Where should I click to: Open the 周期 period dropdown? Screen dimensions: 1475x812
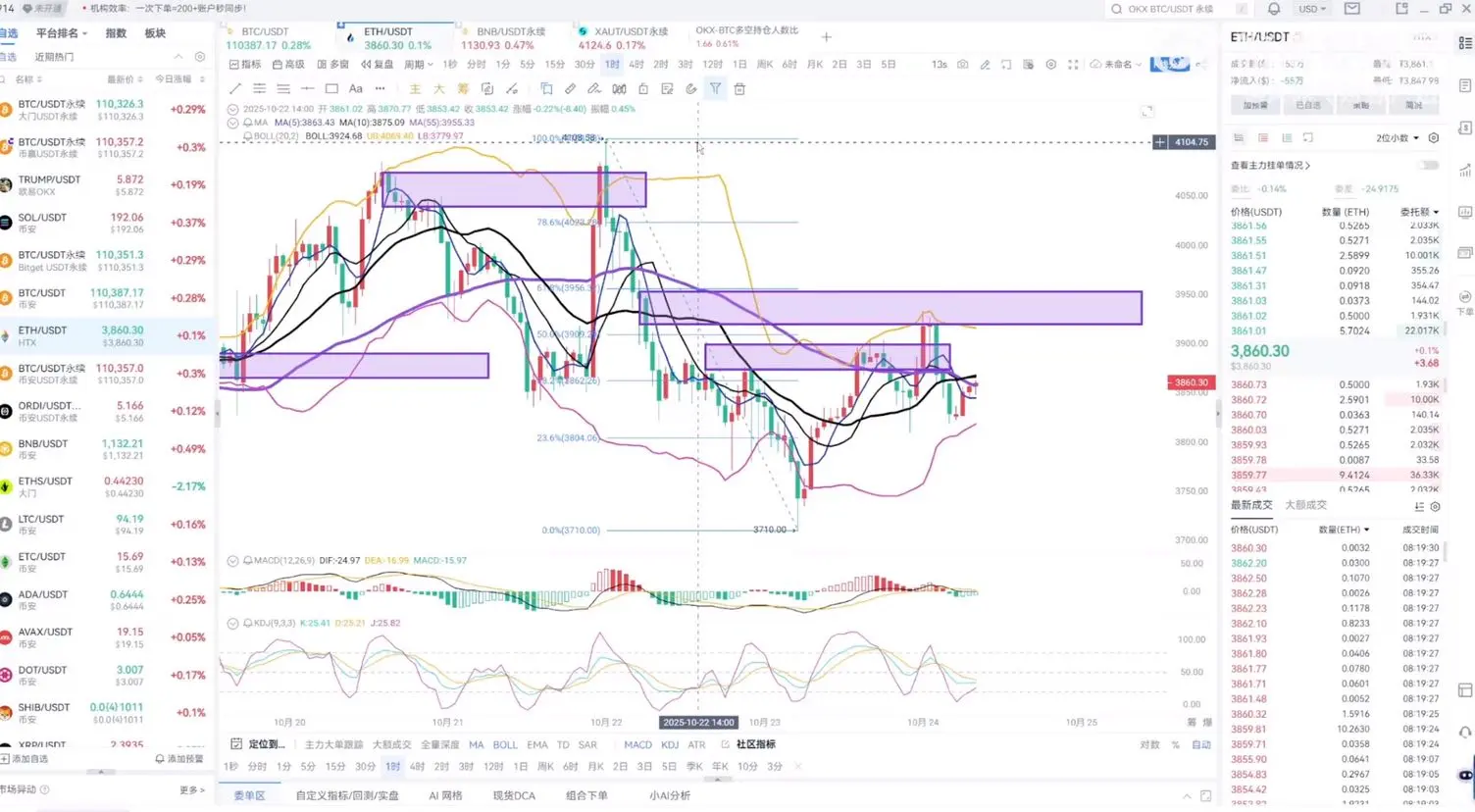coord(418,65)
